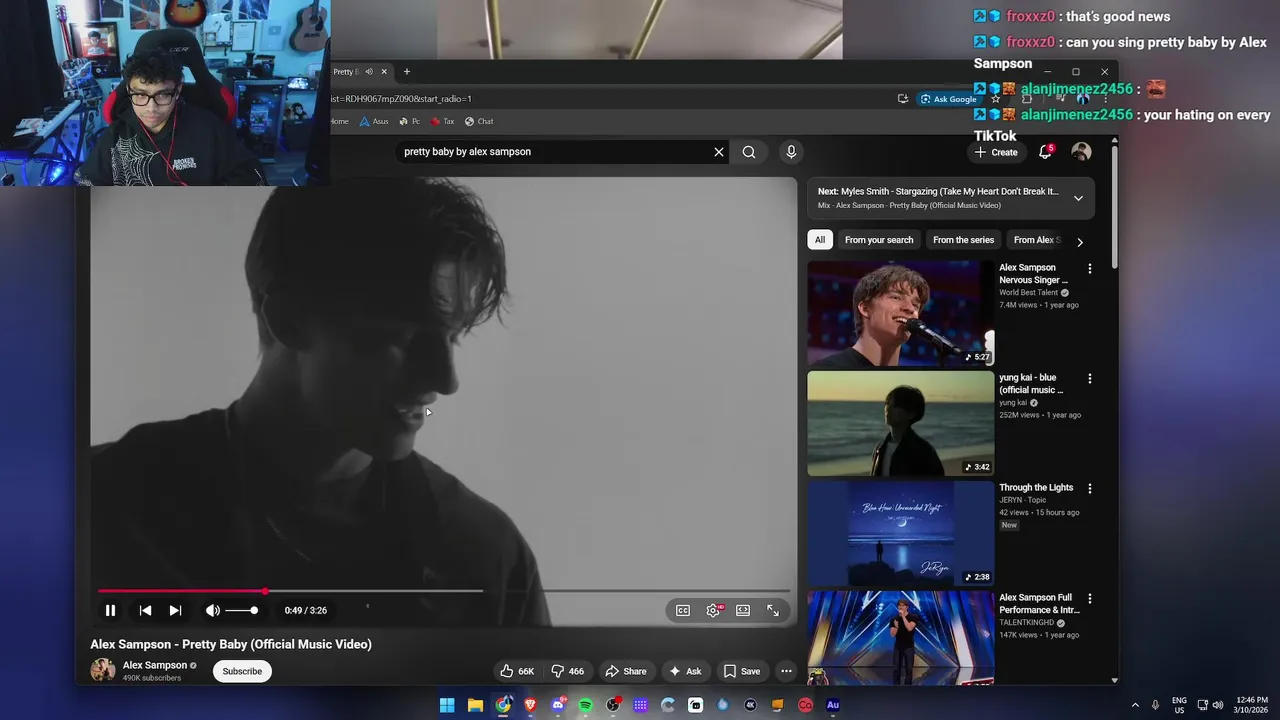Open a new browser tab

[x=406, y=72]
